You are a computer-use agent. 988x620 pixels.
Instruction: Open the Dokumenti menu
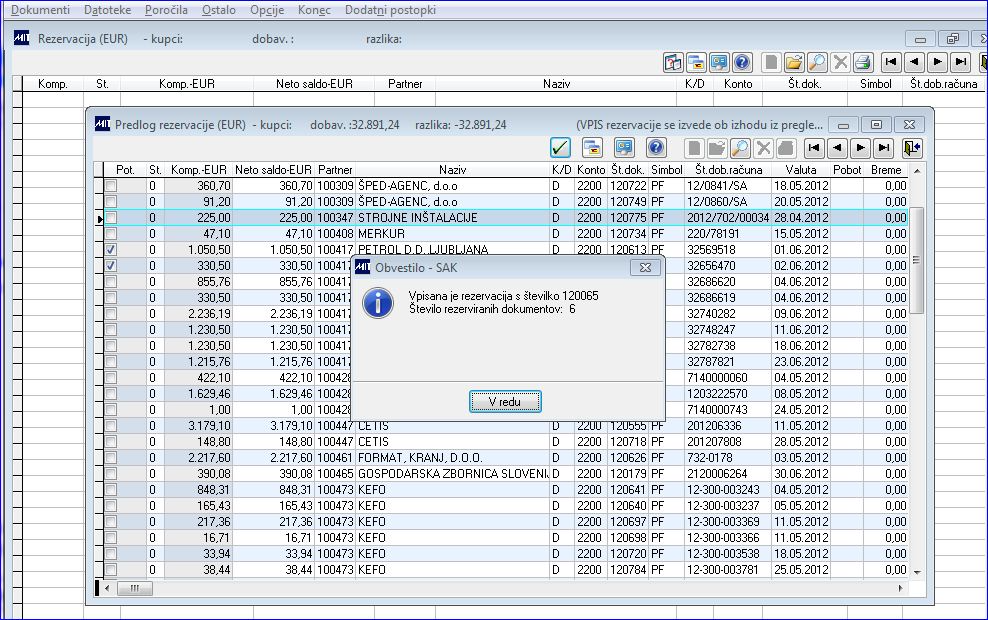40,9
